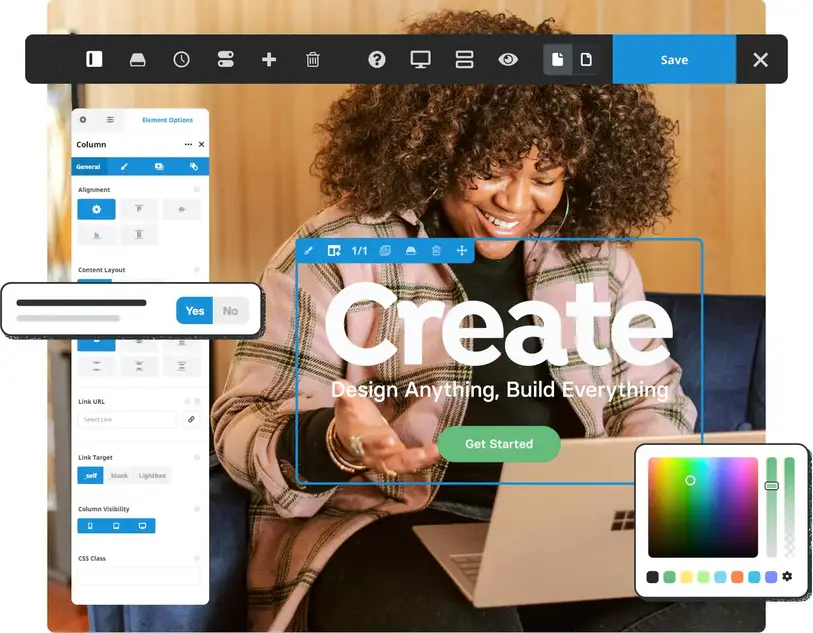Open the Column panel three-dot menu
Image resolution: width=813 pixels, height=633 pixels.
(188, 144)
